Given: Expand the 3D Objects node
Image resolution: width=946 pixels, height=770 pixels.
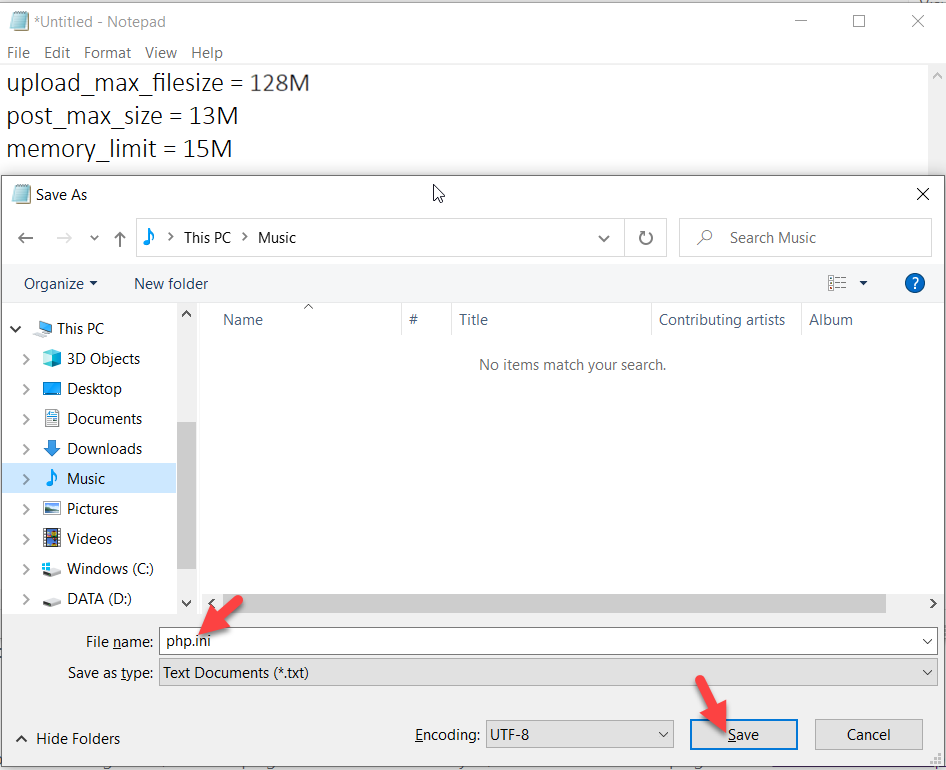Looking at the screenshot, I should tap(26, 359).
